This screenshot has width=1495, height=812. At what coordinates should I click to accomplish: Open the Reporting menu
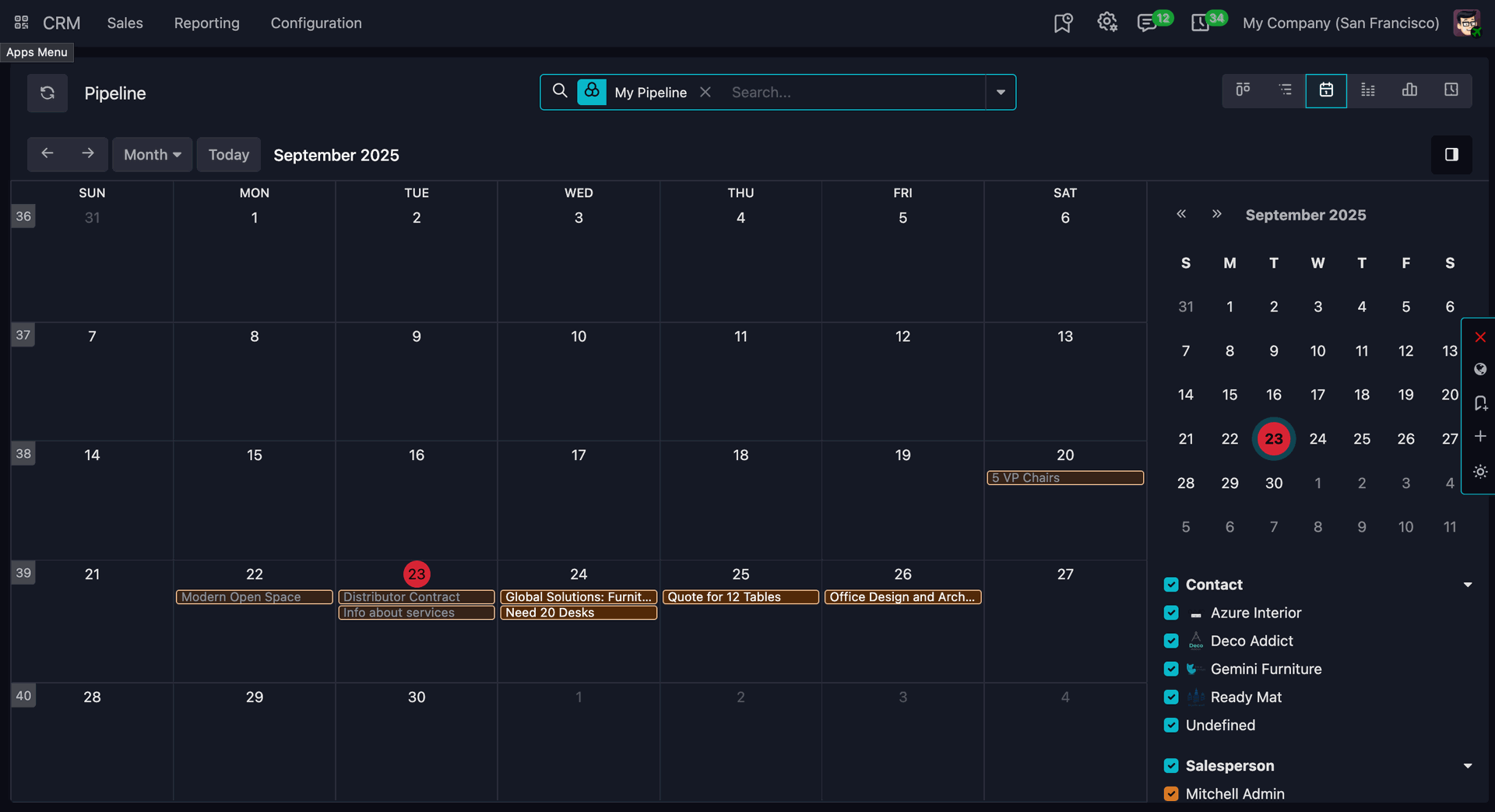tap(206, 23)
